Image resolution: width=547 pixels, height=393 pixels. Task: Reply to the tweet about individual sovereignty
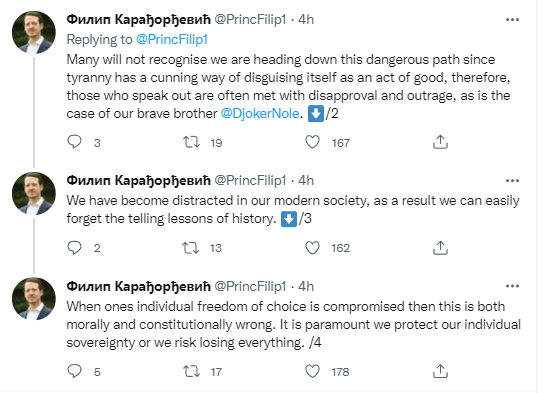[x=74, y=371]
